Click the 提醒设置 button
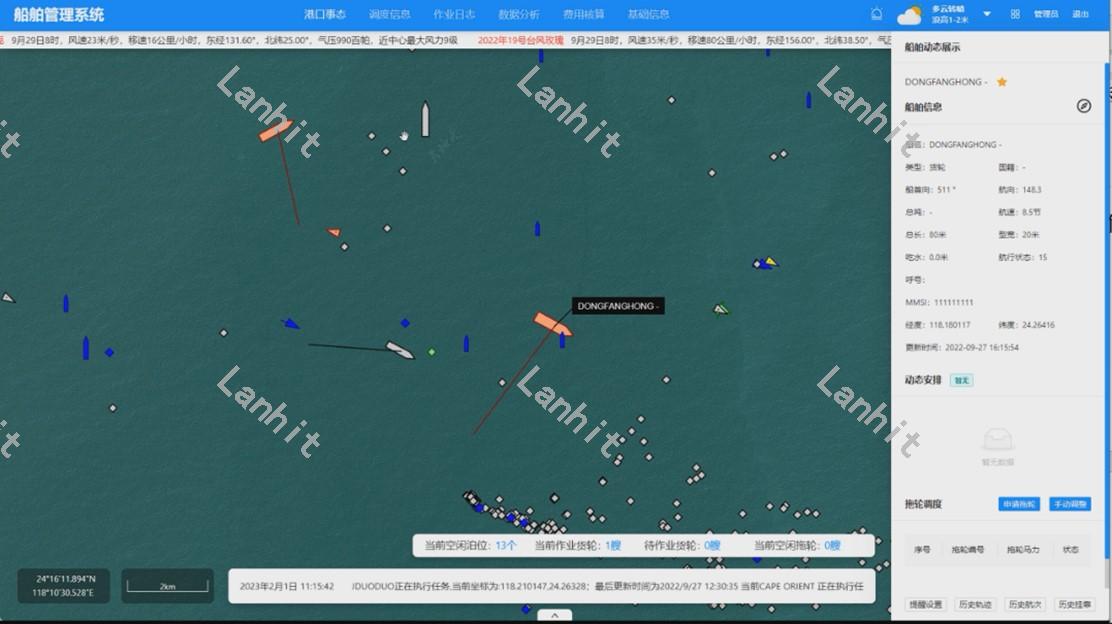Image resolution: width=1112 pixels, height=624 pixels. 925,604
